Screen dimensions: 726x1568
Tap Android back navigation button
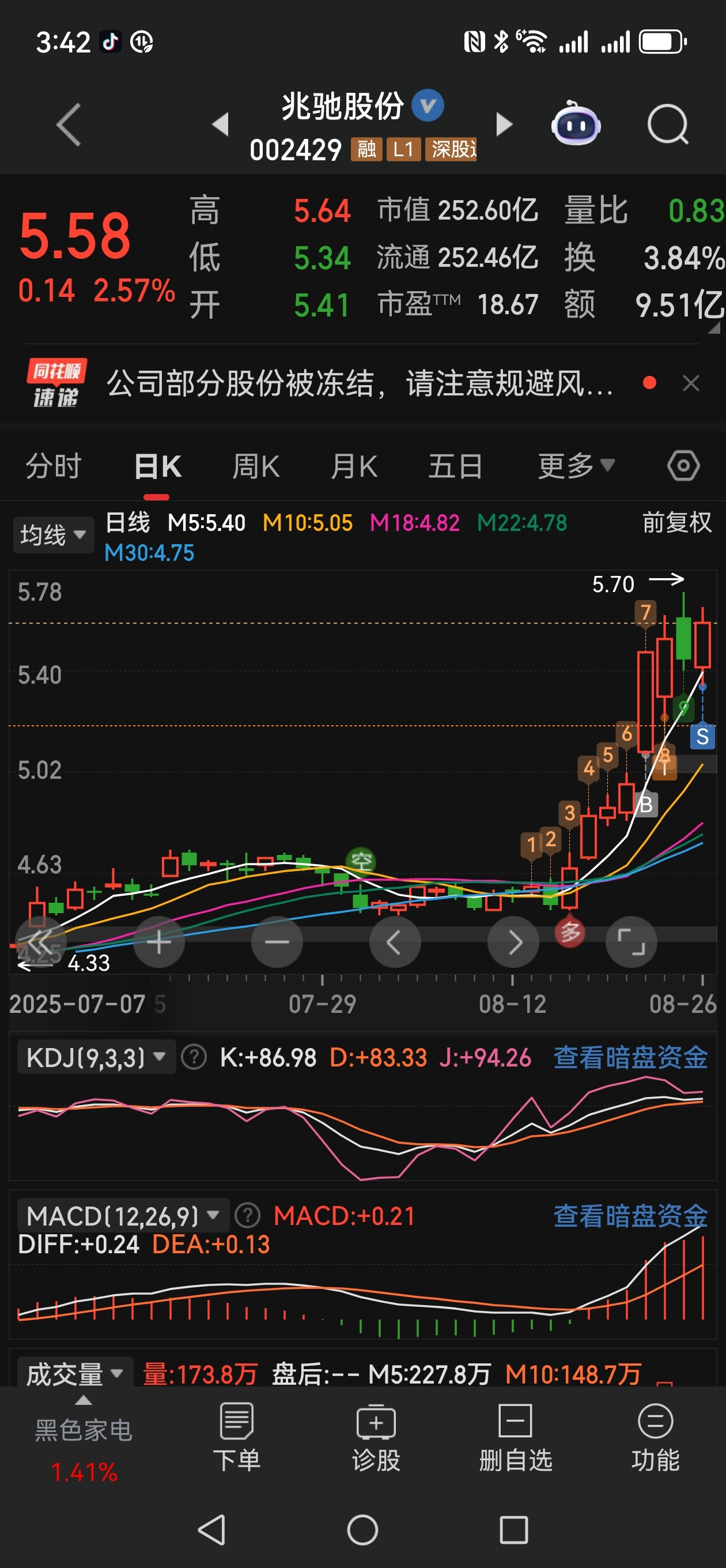click(213, 1529)
